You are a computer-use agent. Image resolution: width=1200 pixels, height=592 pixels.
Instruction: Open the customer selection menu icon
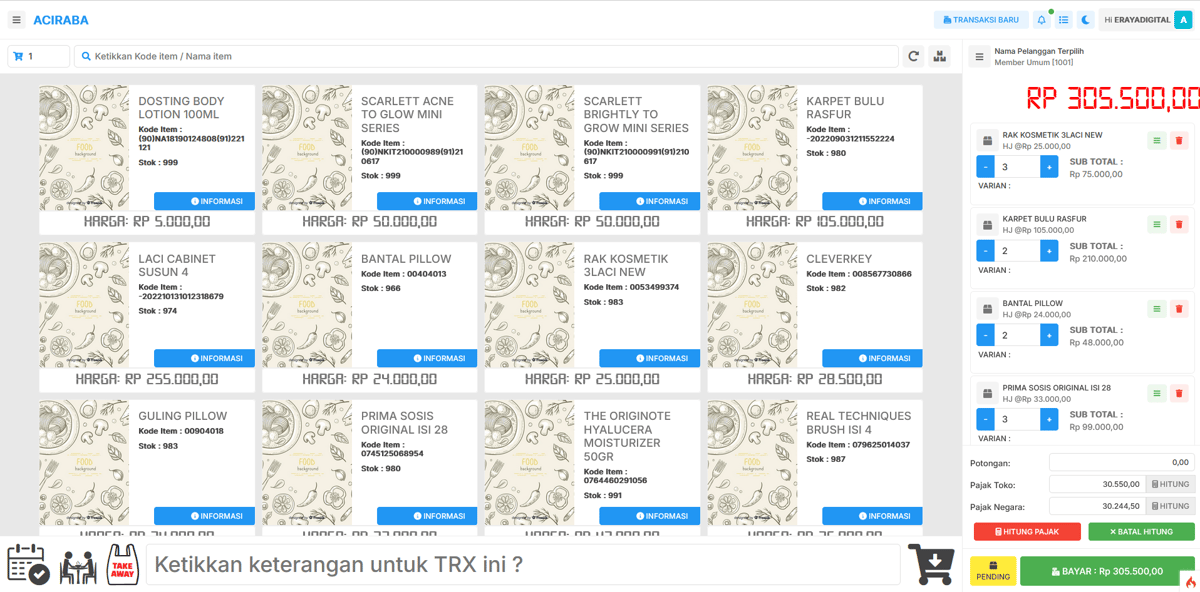coord(979,57)
